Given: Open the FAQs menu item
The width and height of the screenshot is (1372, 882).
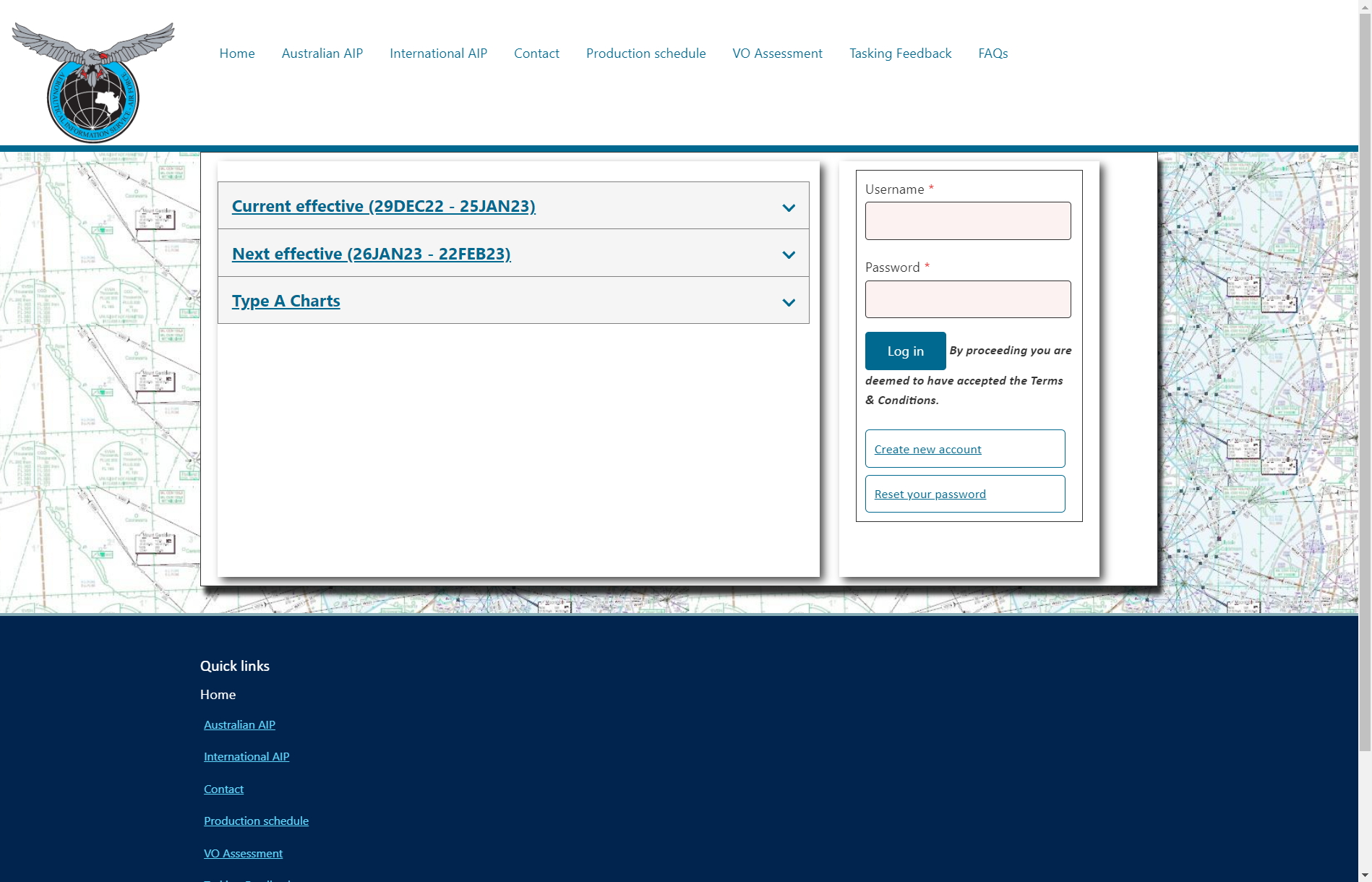Looking at the screenshot, I should [992, 53].
